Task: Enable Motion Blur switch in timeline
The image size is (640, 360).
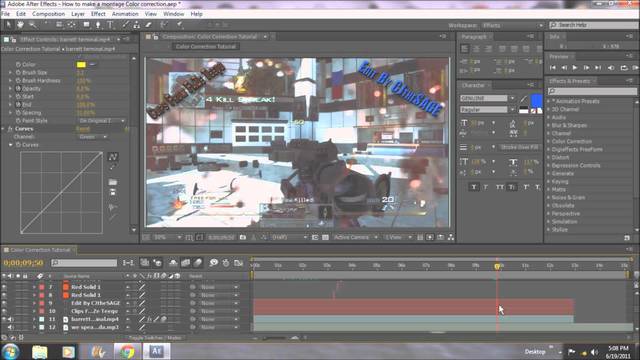Action: (198, 263)
